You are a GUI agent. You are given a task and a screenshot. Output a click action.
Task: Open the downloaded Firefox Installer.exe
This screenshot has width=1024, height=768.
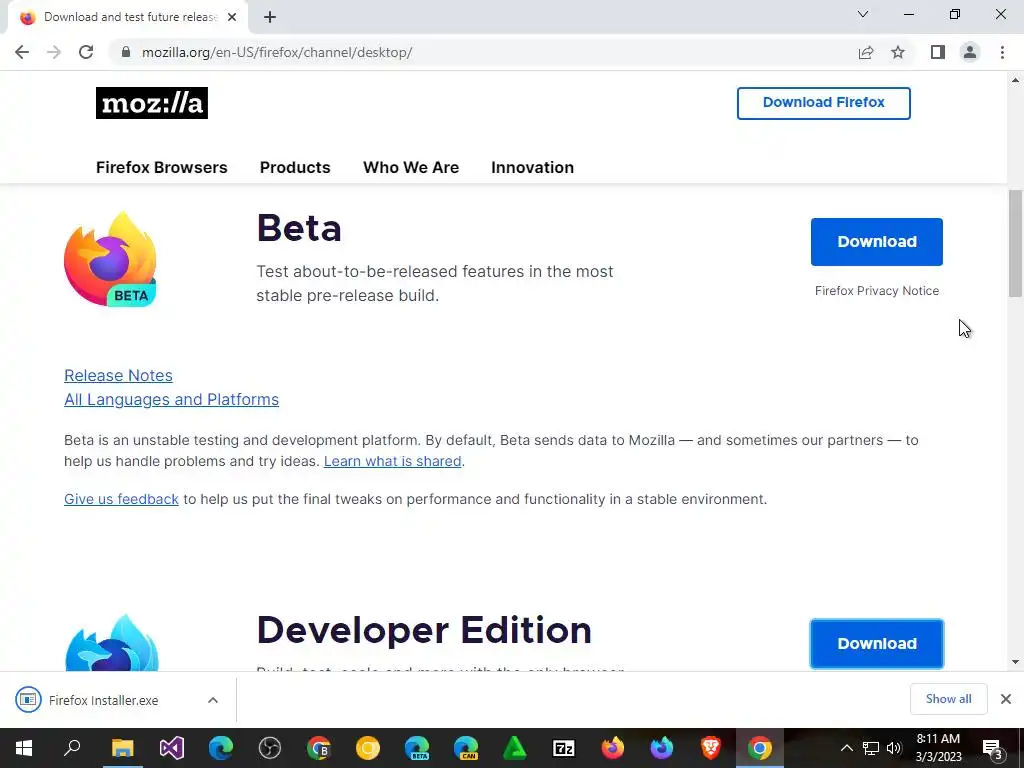103,700
